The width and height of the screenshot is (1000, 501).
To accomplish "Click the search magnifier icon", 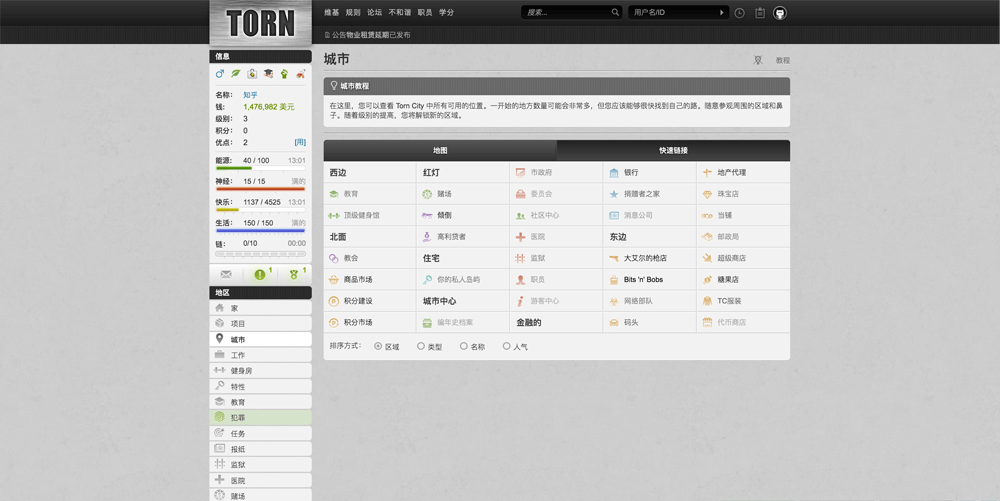I will coord(615,12).
